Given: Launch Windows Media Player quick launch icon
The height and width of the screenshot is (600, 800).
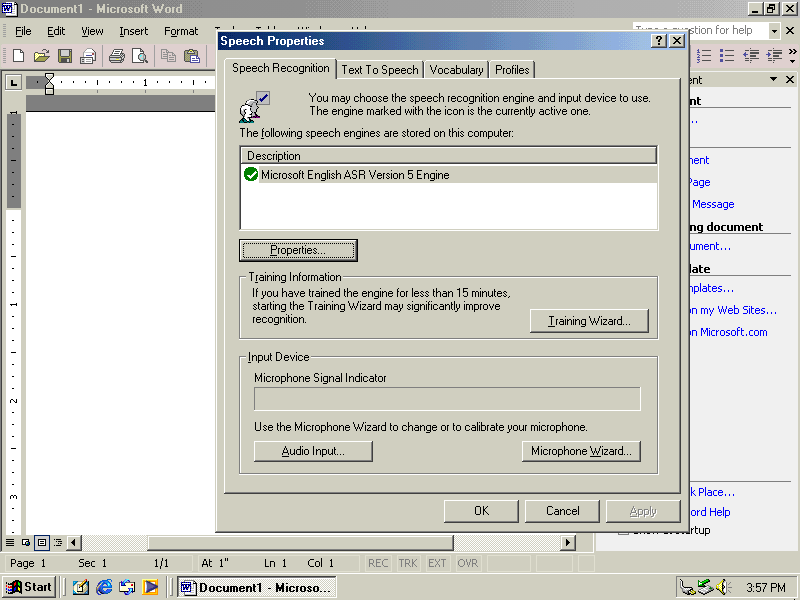Looking at the screenshot, I should 151,587.
